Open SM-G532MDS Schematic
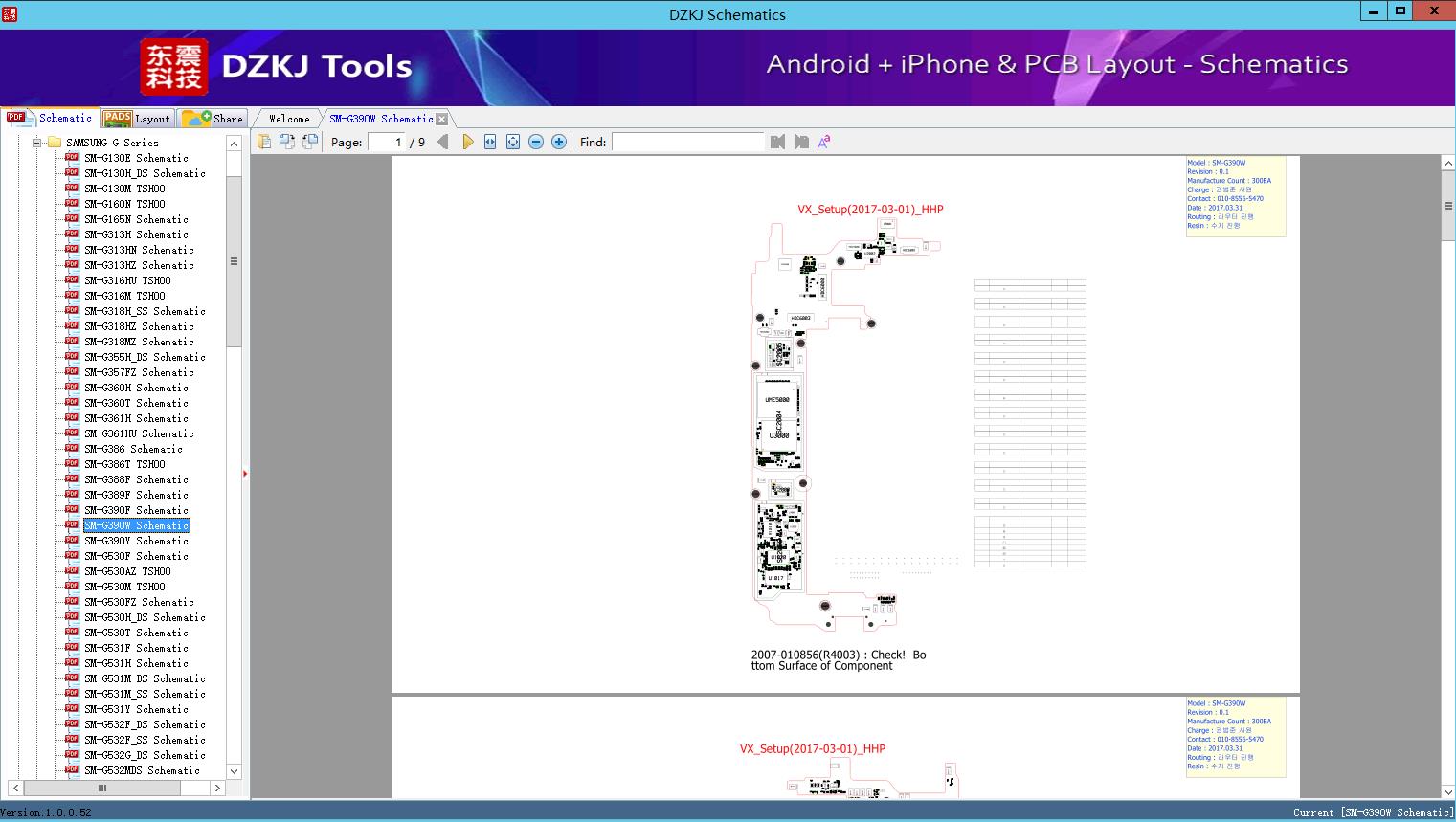Screen dimensions: 1456x822 (x=142, y=770)
